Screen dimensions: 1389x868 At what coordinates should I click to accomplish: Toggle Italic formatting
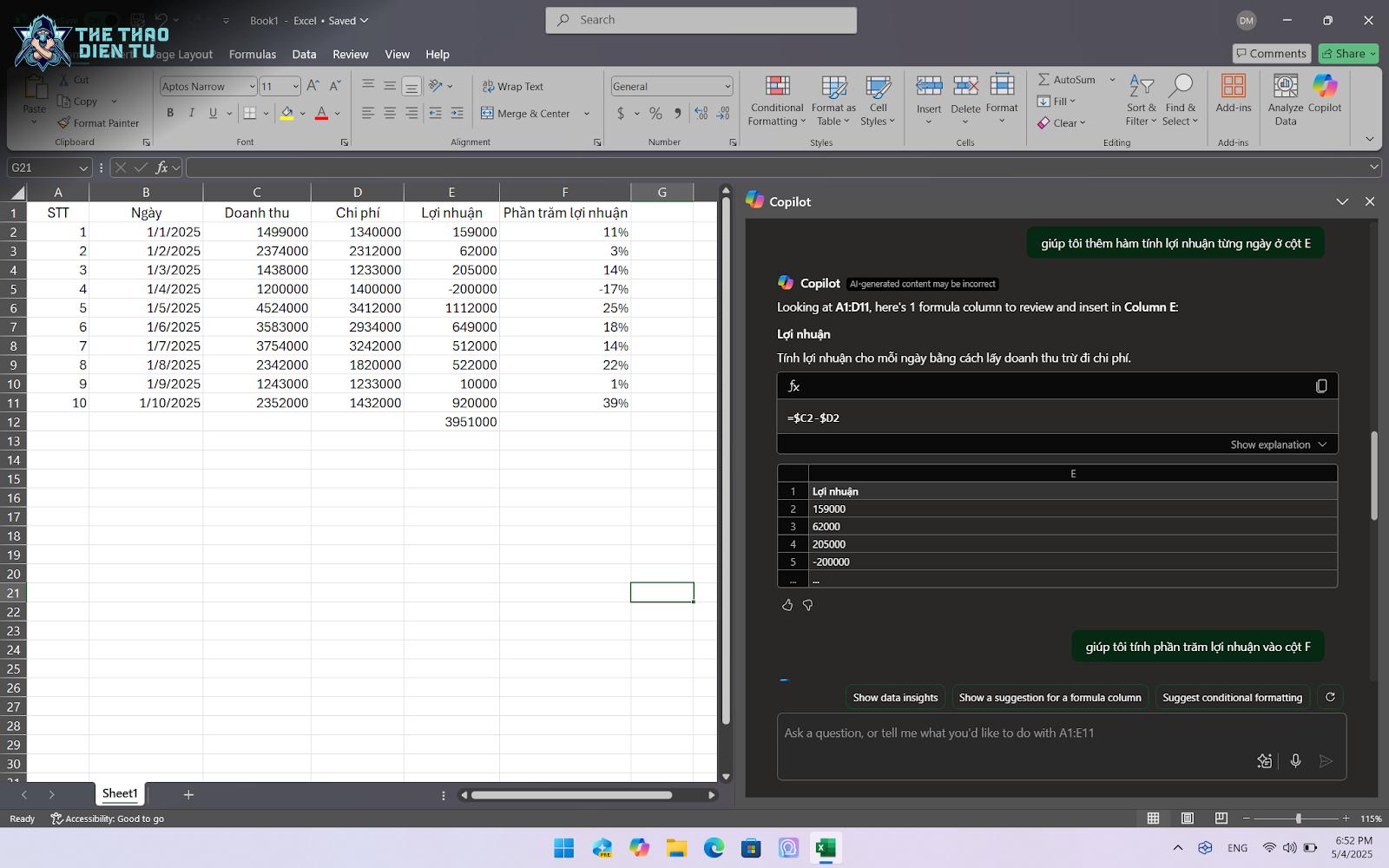click(x=191, y=113)
